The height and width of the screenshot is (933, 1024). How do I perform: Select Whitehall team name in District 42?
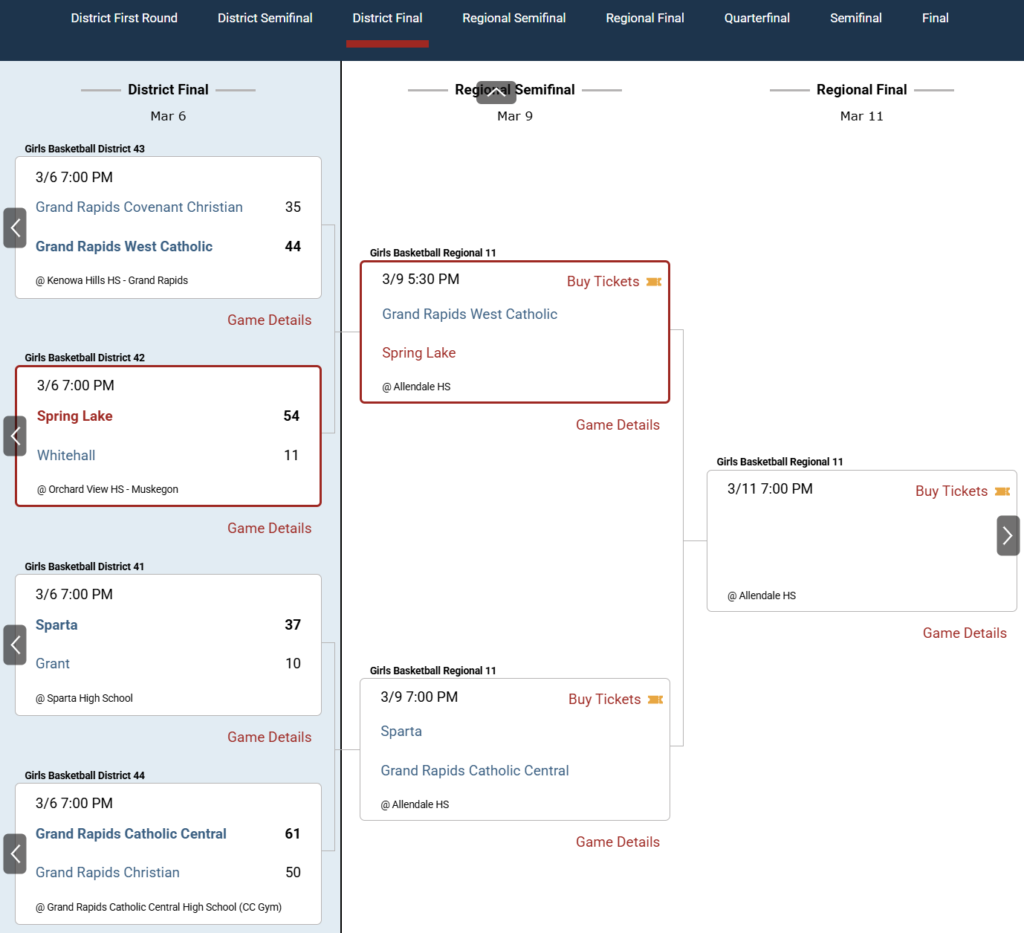pyautogui.click(x=66, y=455)
